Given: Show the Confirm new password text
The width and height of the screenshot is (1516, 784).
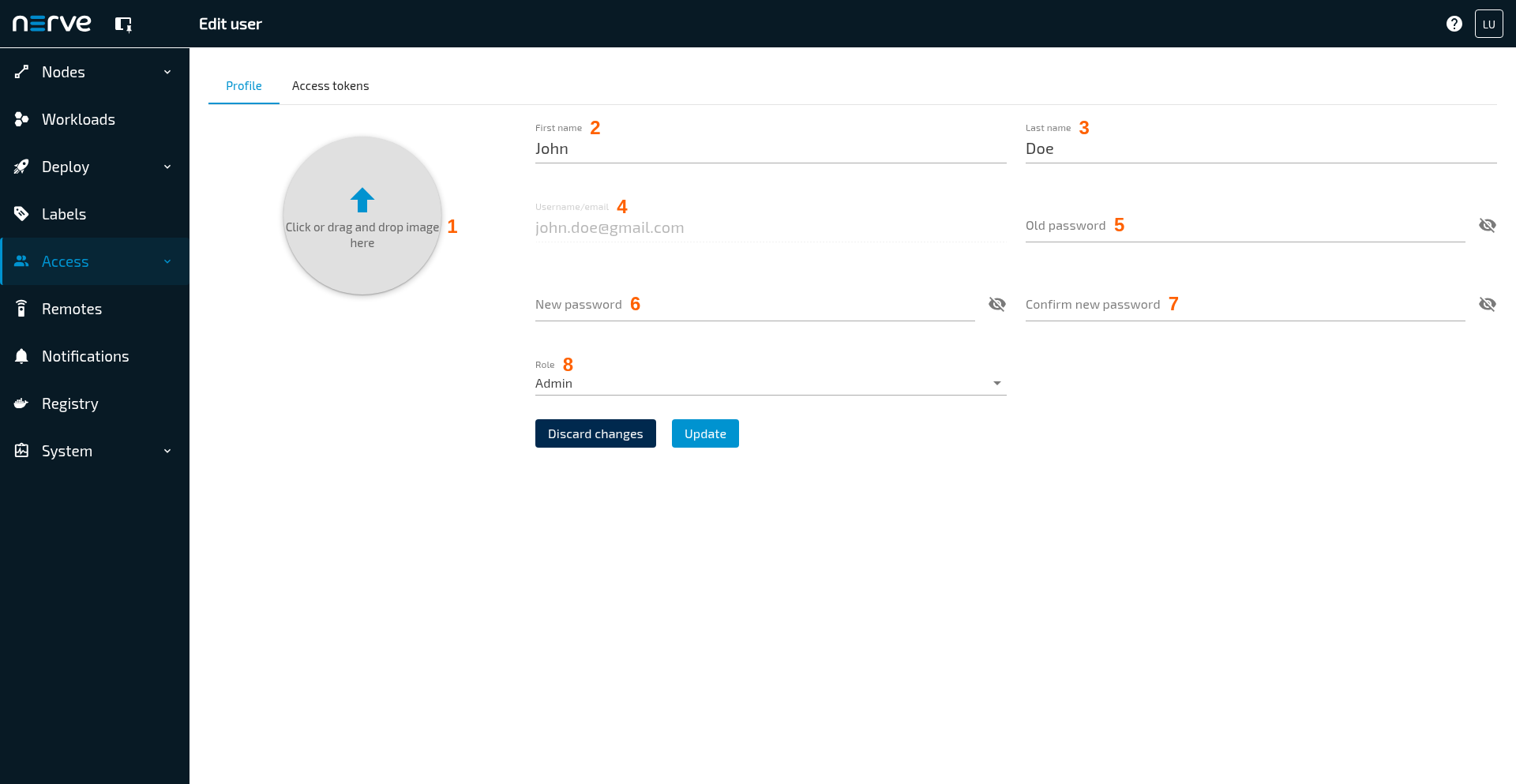Looking at the screenshot, I should click(x=1487, y=305).
